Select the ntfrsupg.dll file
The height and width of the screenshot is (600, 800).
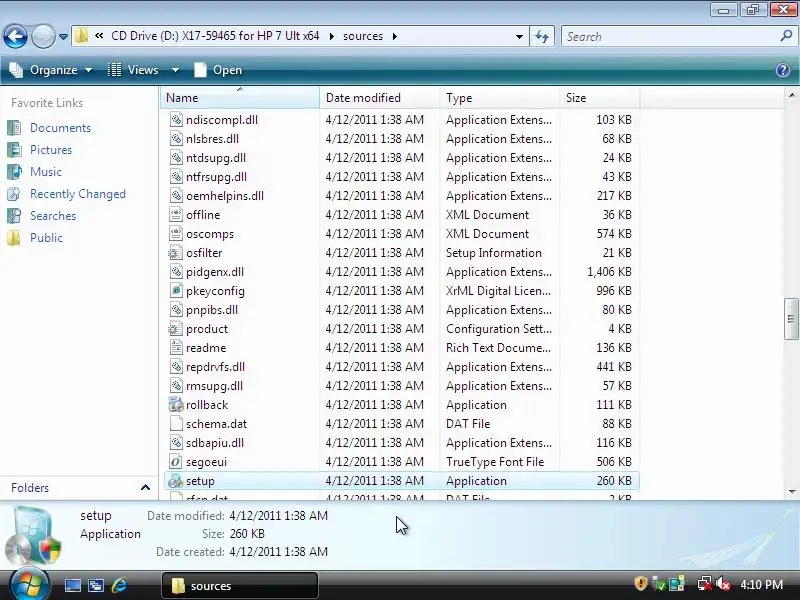(x=216, y=177)
